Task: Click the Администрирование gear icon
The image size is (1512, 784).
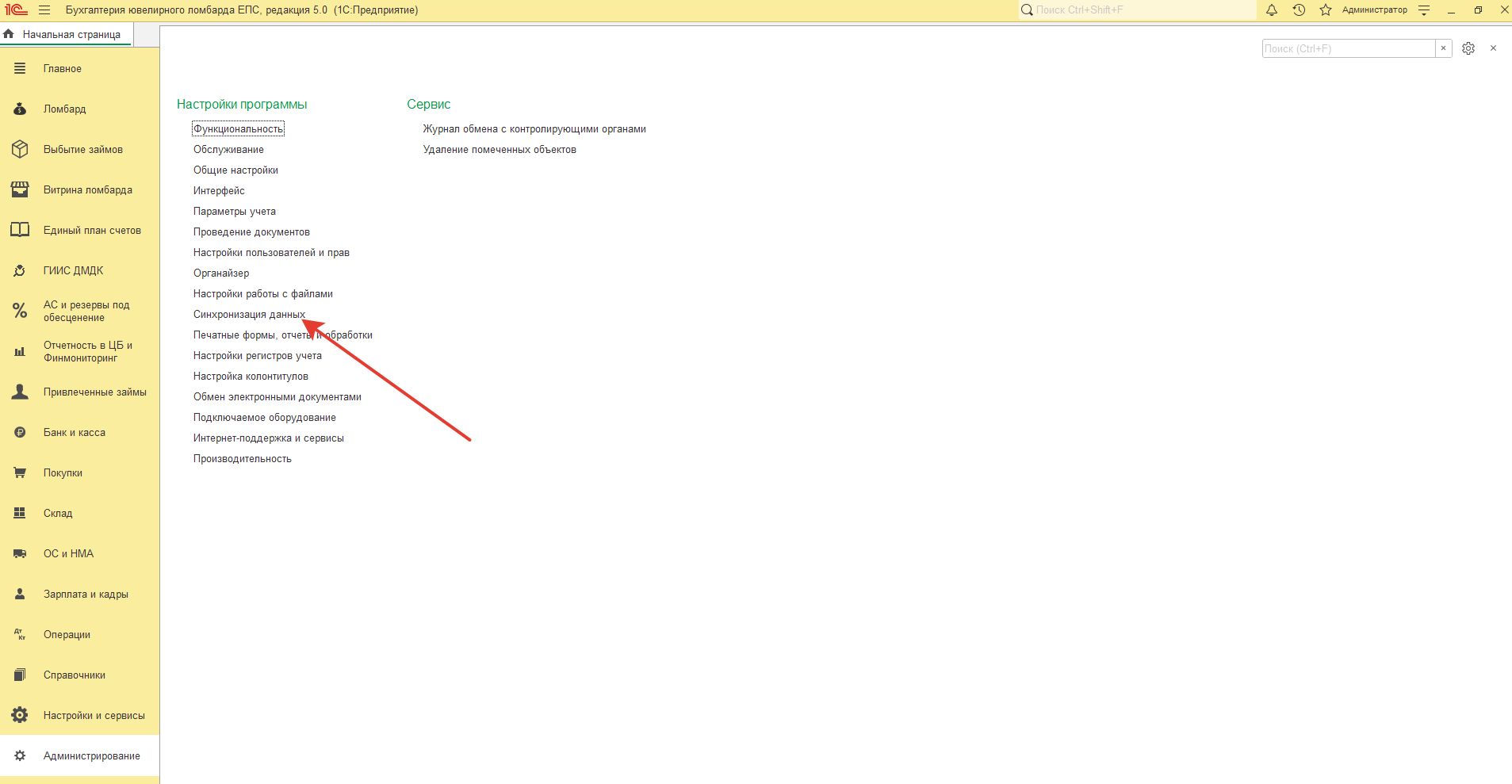Action: pos(20,756)
